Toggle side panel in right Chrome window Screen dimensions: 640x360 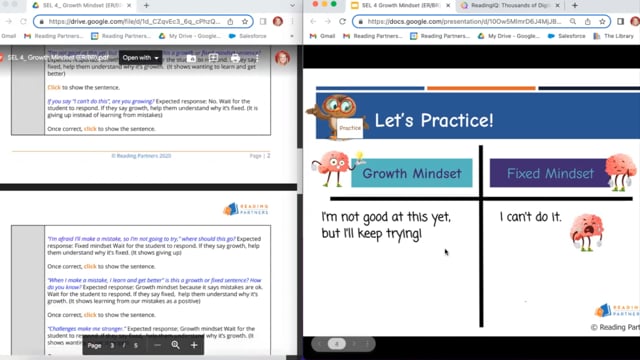tap(620, 22)
